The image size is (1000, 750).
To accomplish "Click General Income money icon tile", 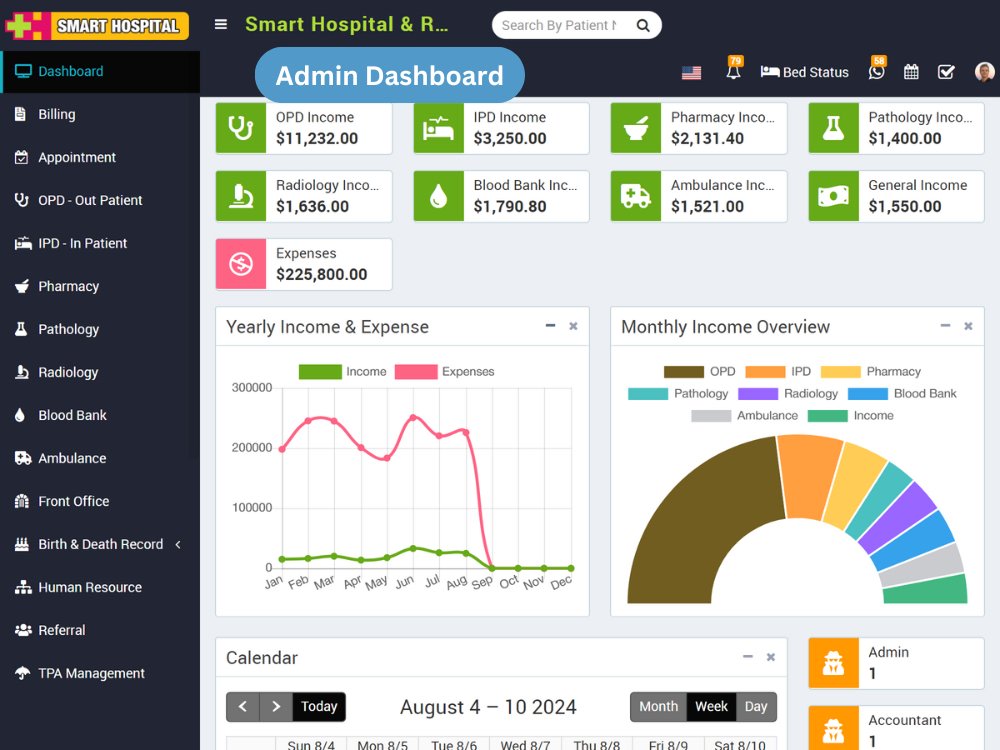I will click(x=834, y=196).
